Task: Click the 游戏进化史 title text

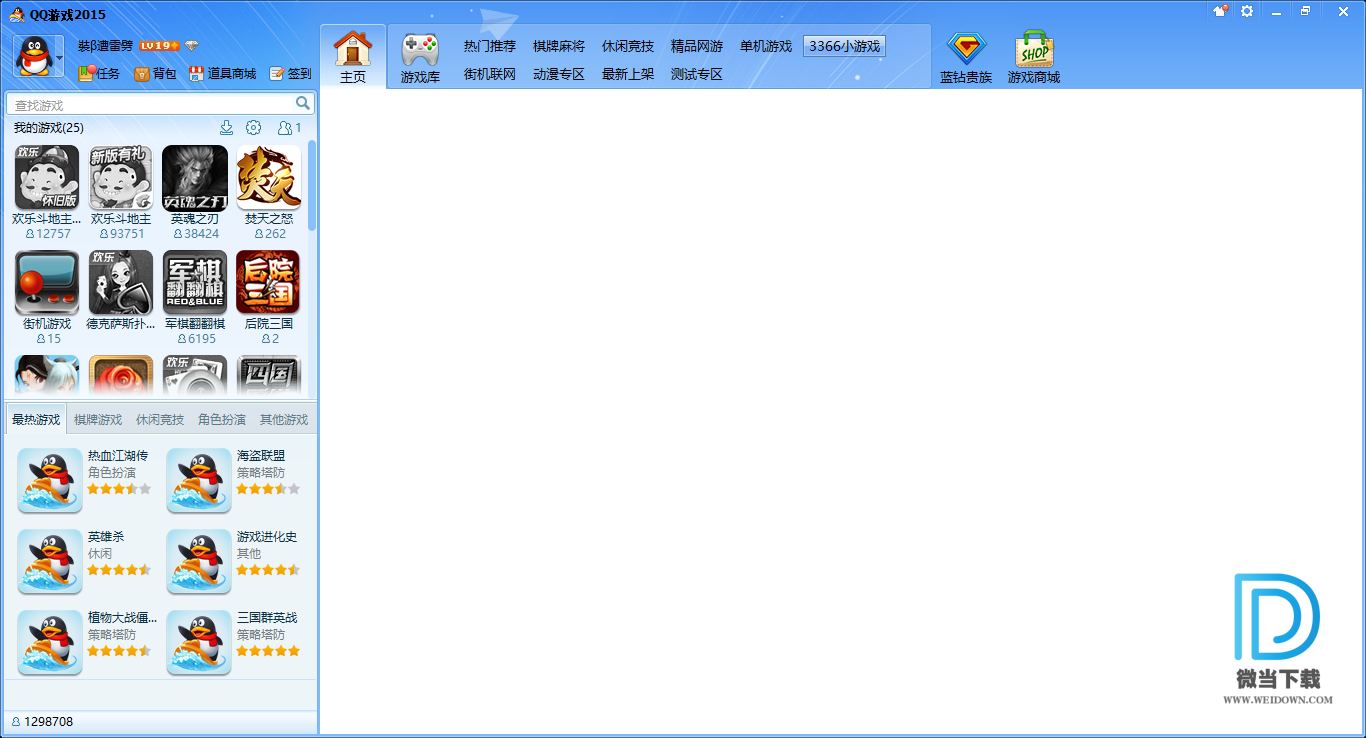Action: [267, 537]
